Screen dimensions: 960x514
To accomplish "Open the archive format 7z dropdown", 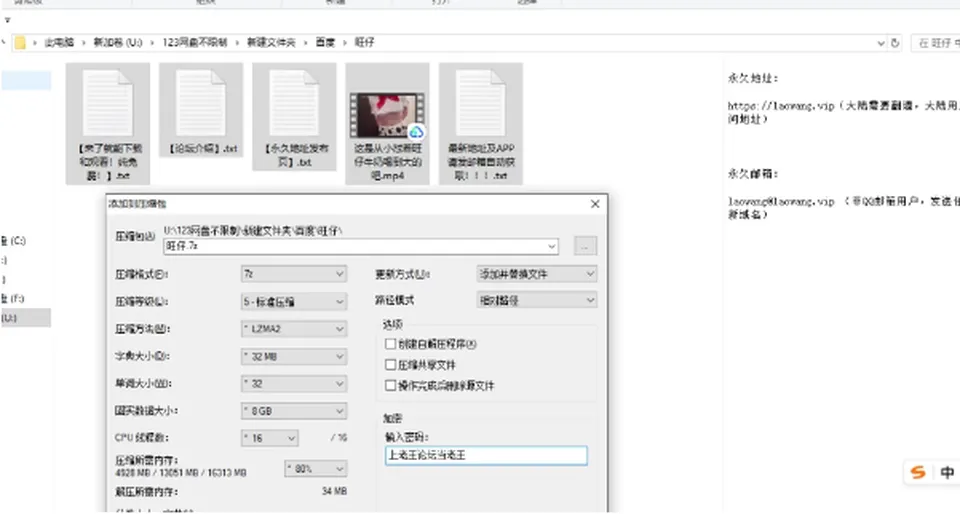I will (294, 274).
